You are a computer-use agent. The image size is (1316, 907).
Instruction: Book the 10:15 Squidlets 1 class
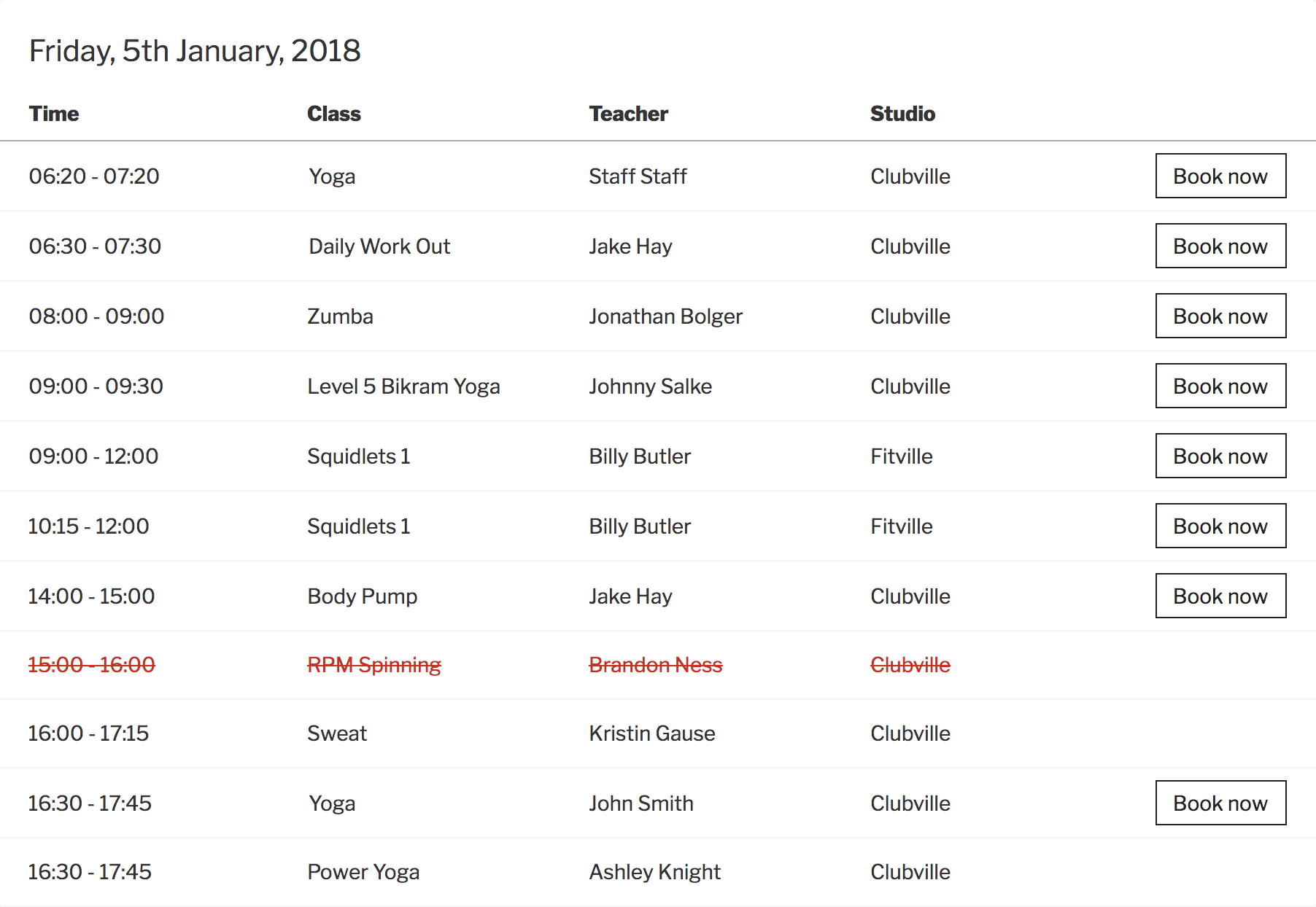pyautogui.click(x=1220, y=526)
